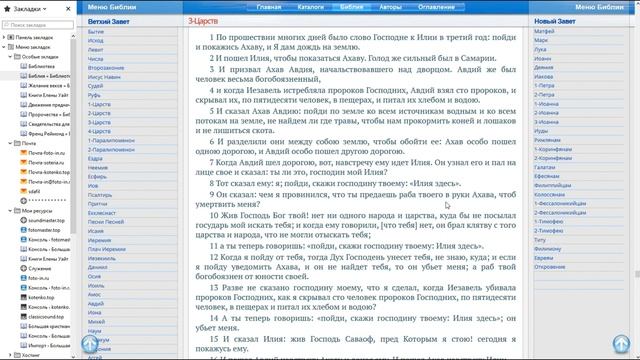Open the Каталоги navigation tab

tap(311, 7)
